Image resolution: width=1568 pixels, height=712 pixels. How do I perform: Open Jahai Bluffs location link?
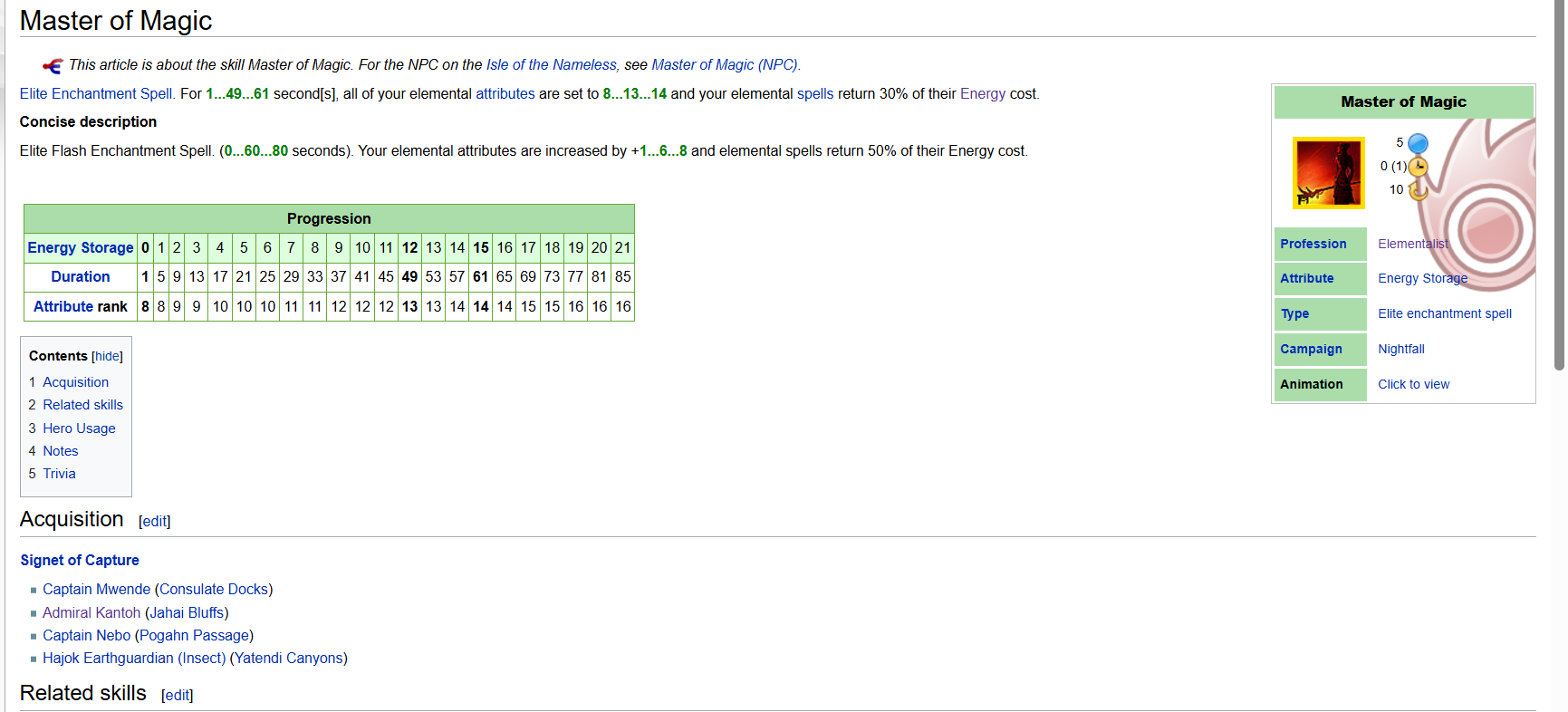pos(187,613)
